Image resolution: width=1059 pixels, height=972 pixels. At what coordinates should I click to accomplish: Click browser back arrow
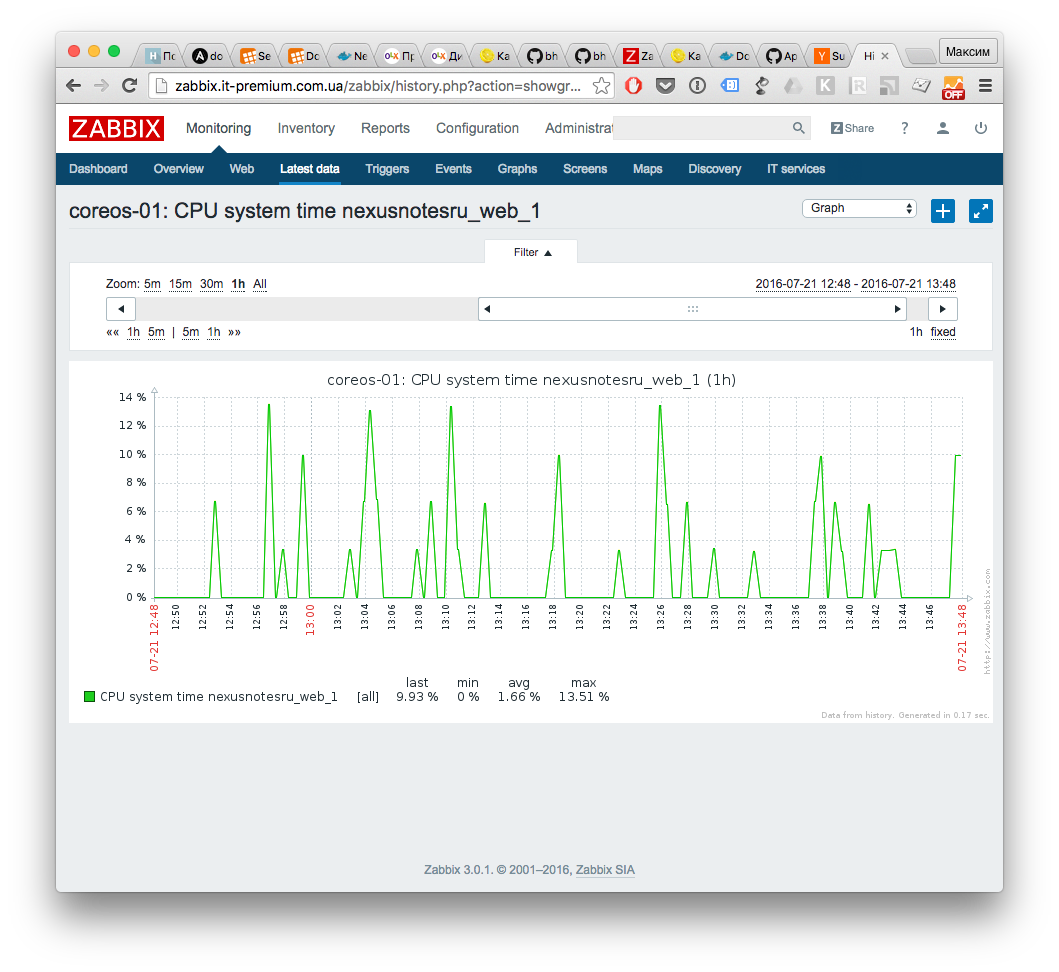74,86
